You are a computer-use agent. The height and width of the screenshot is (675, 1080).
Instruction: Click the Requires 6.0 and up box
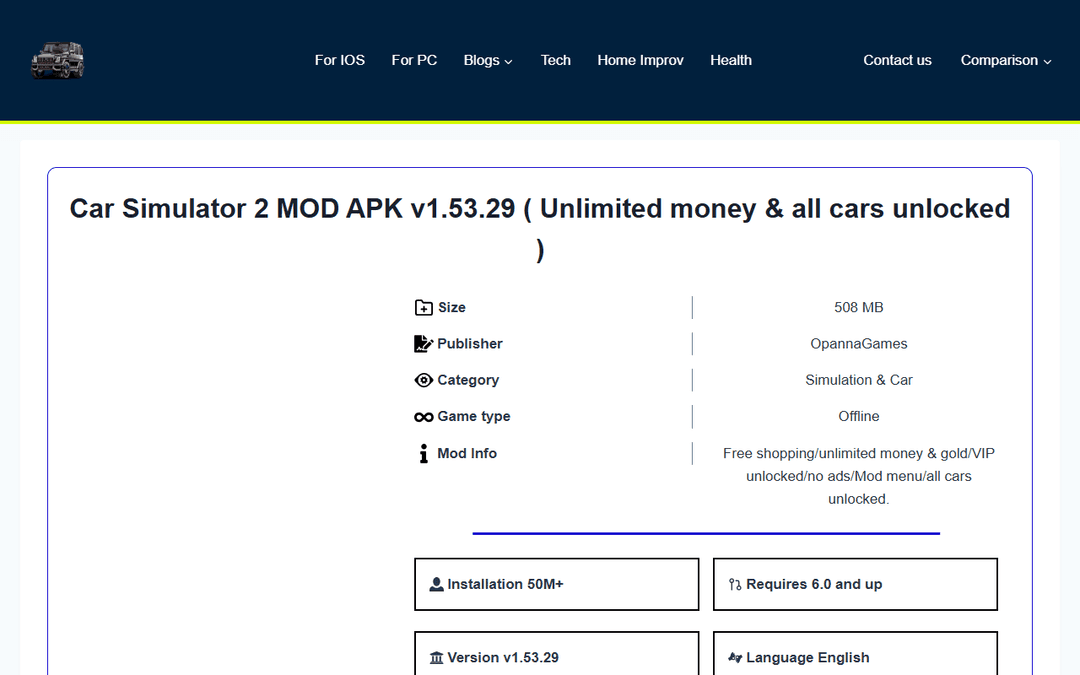point(855,584)
